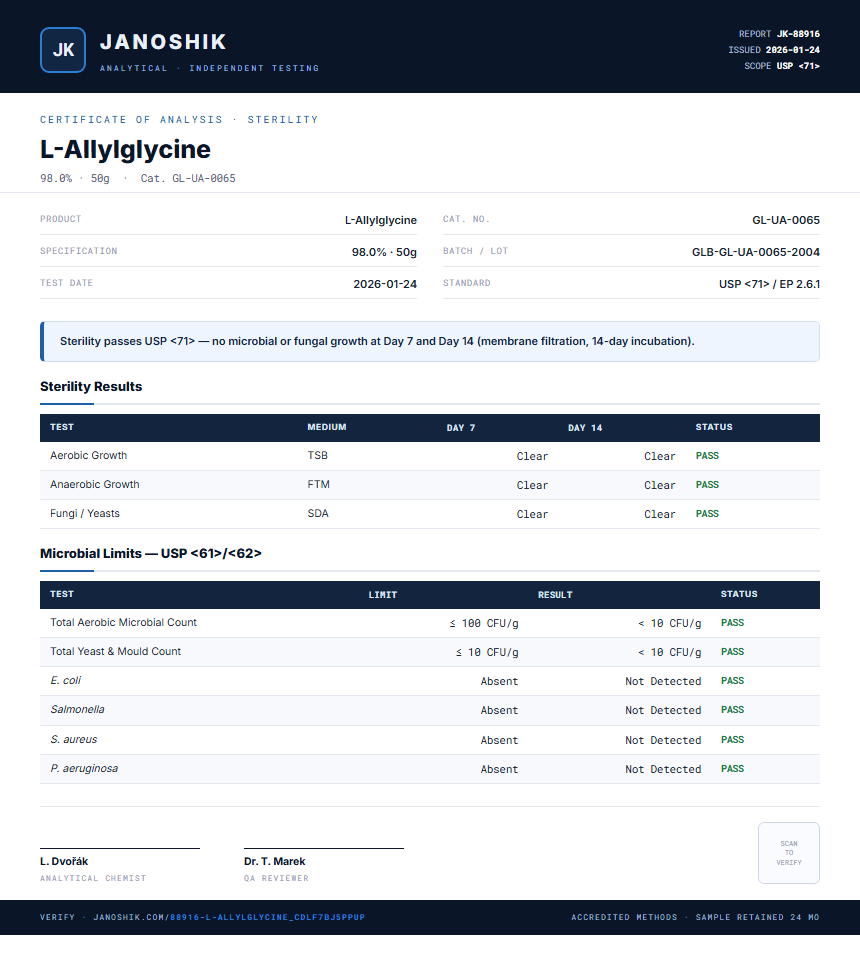Click the Cat. GL-UA-0065 subtitle text

188,178
